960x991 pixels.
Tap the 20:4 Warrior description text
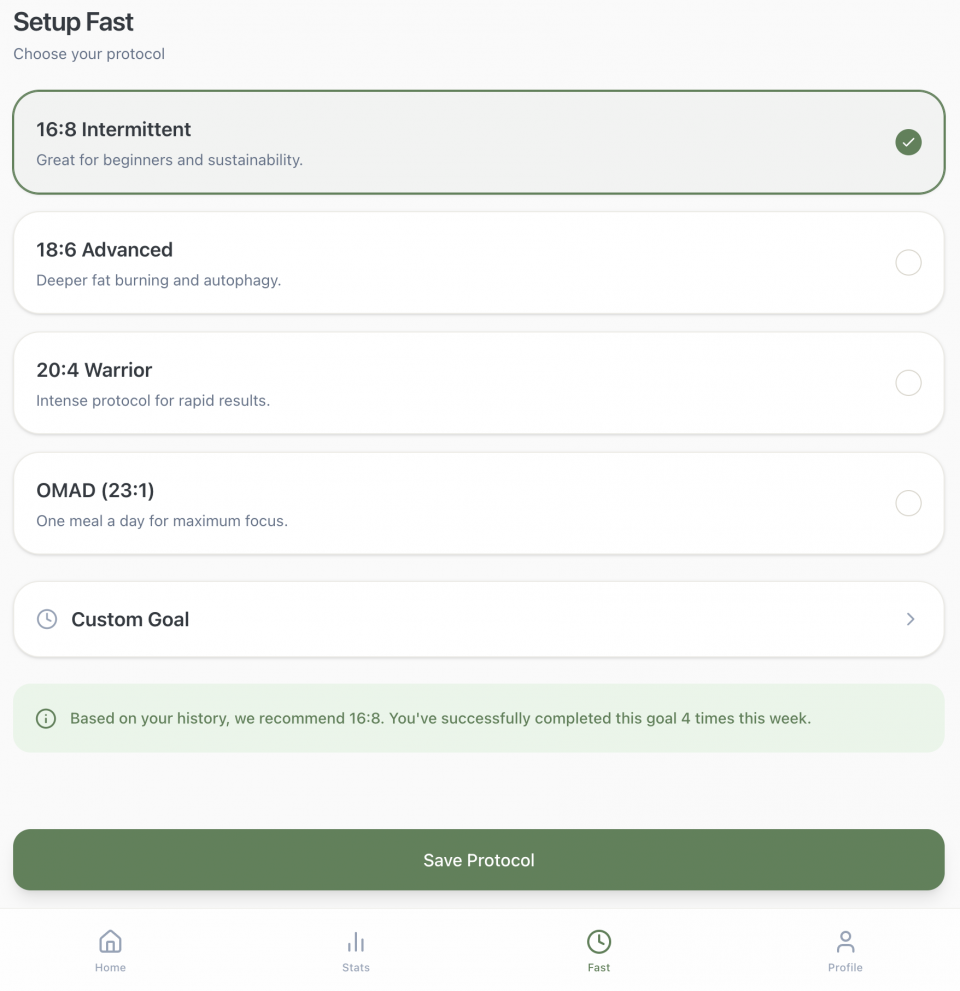tap(153, 401)
